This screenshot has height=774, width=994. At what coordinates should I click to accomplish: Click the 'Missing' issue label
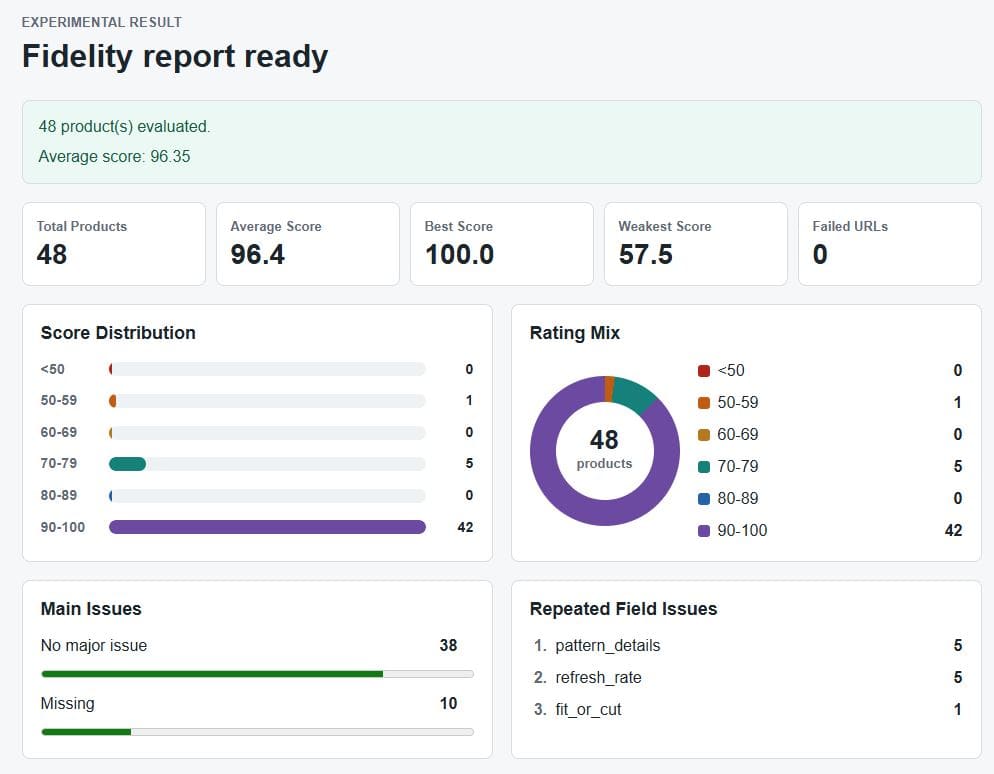coord(67,704)
